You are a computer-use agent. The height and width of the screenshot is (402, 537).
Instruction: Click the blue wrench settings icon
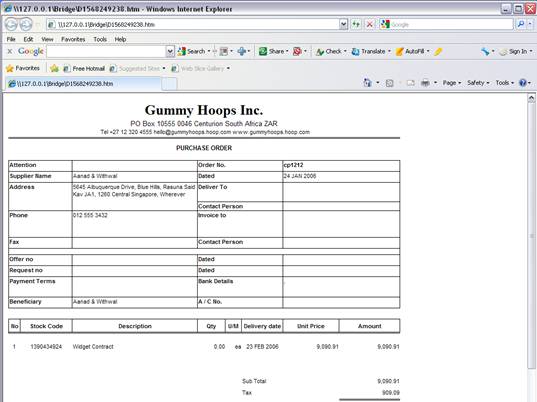tap(485, 51)
